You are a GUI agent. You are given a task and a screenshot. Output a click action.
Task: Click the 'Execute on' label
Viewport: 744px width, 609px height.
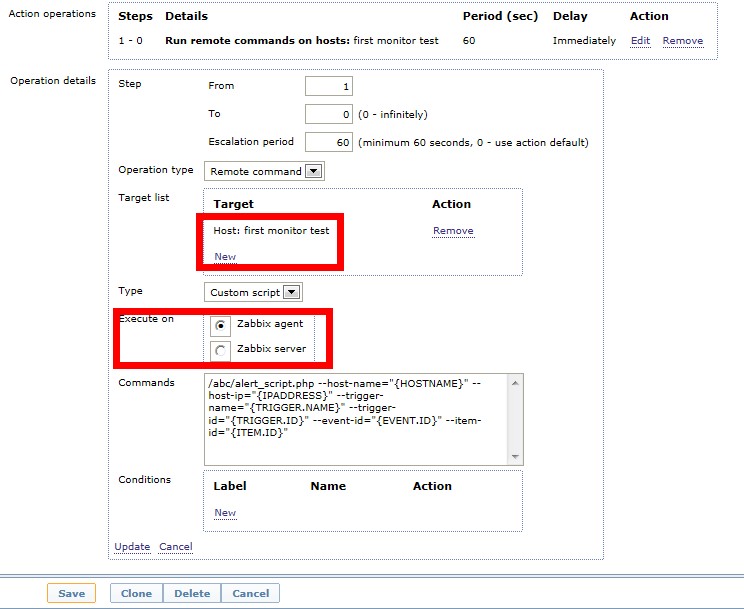tap(146, 319)
